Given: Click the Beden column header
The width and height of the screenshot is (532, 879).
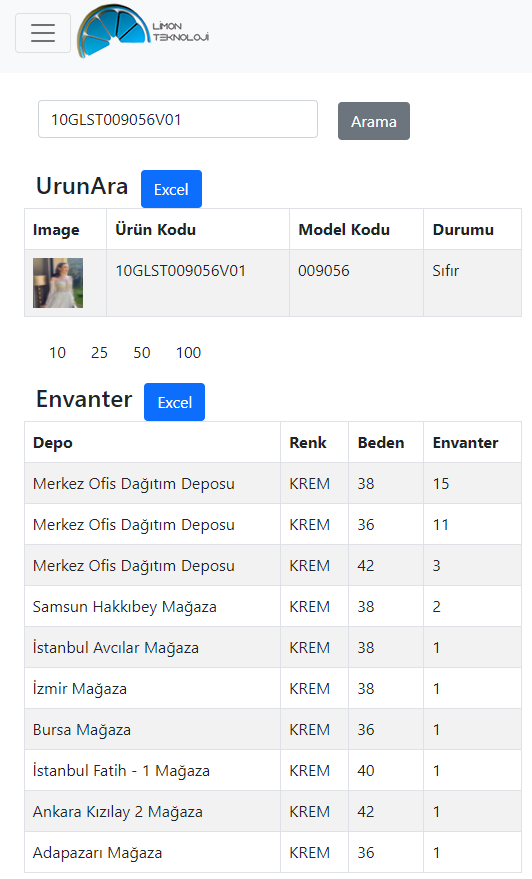Looking at the screenshot, I should point(381,443).
